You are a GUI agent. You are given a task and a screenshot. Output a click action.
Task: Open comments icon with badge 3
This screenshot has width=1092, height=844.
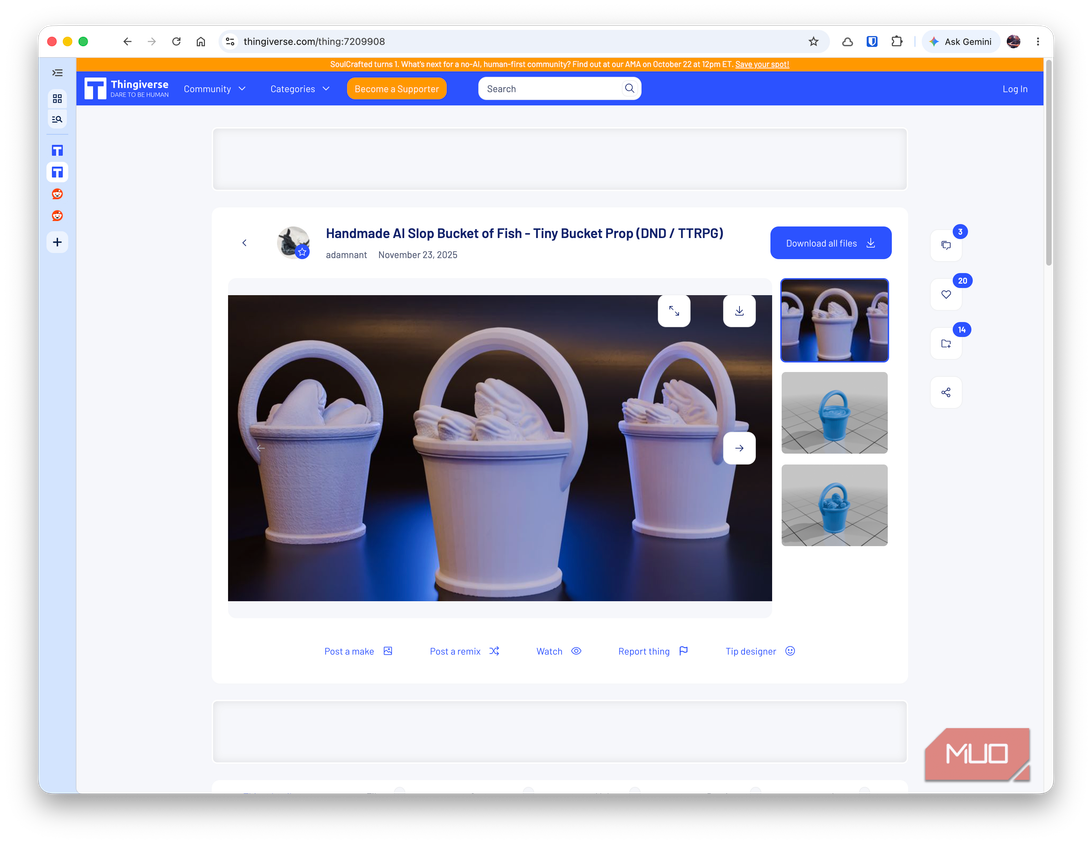pyautogui.click(x=946, y=245)
